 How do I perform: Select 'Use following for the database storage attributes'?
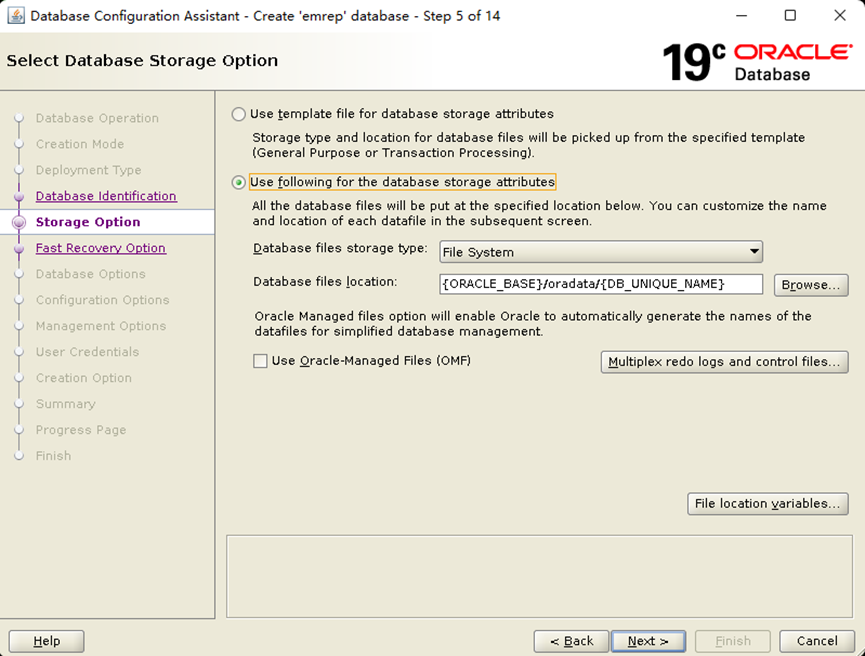point(238,183)
